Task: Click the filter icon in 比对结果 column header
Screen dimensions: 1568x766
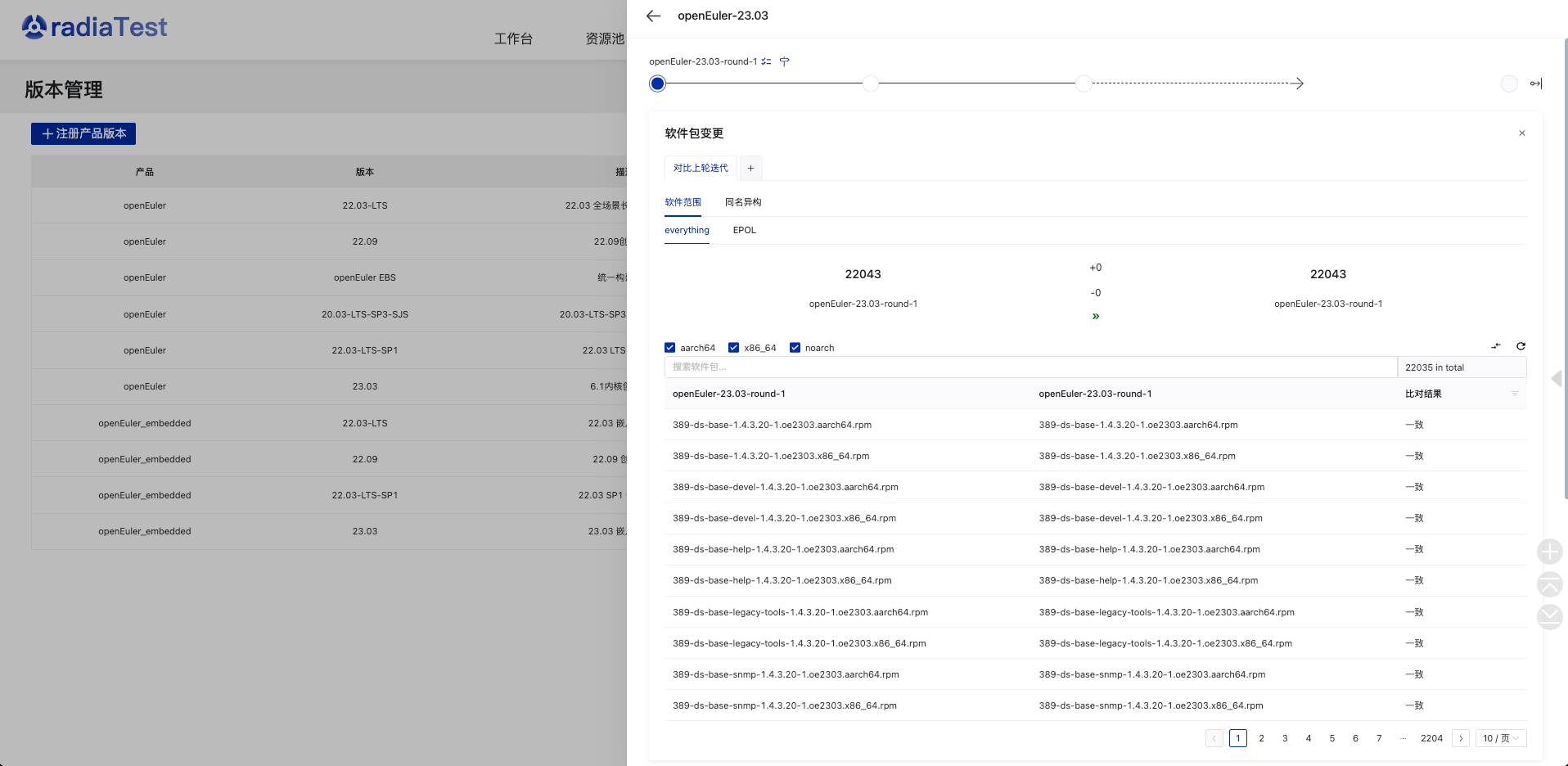Action: tap(1514, 394)
